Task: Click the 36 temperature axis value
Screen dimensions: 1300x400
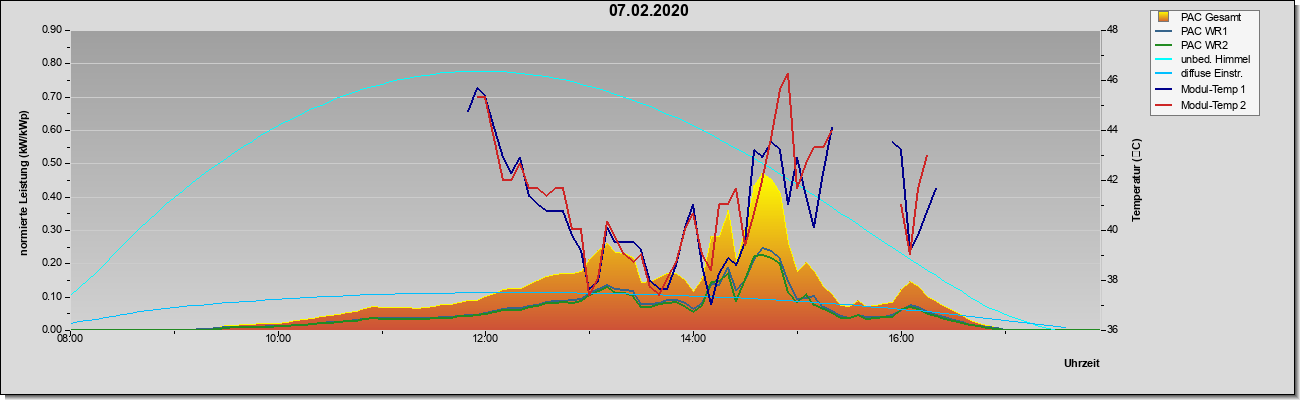Action: pos(1110,329)
